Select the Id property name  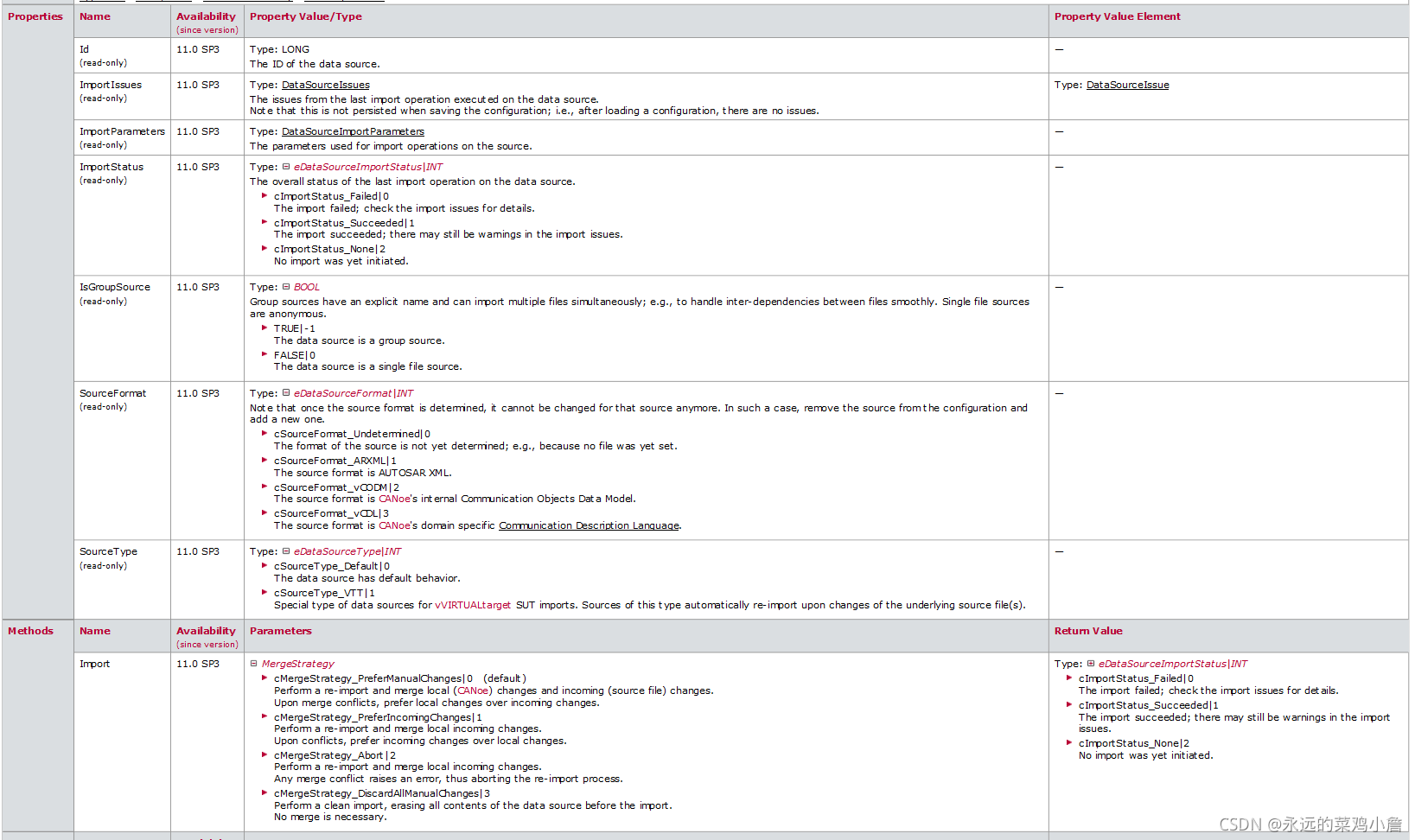[x=84, y=49]
